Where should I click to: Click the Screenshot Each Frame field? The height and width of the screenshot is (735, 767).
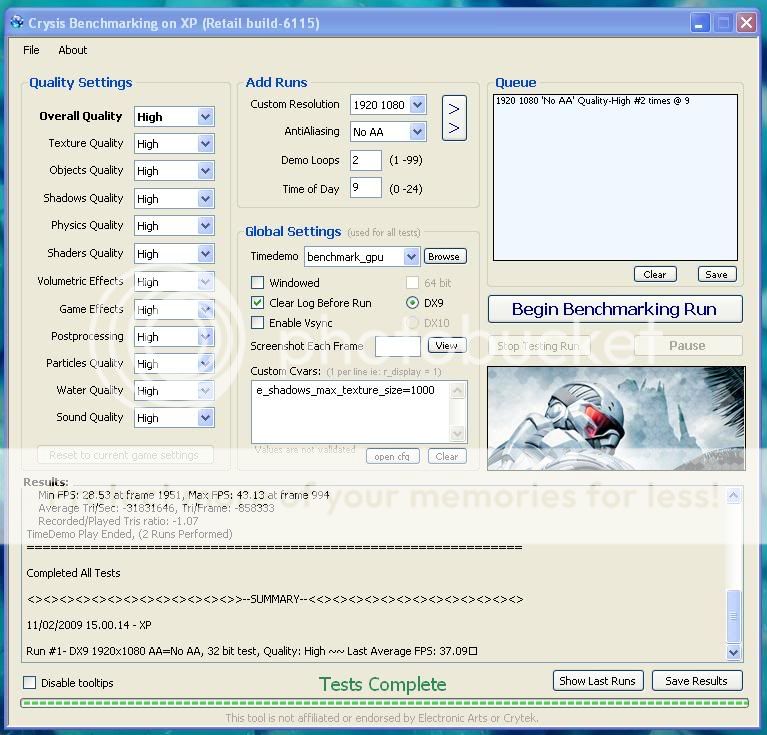398,346
